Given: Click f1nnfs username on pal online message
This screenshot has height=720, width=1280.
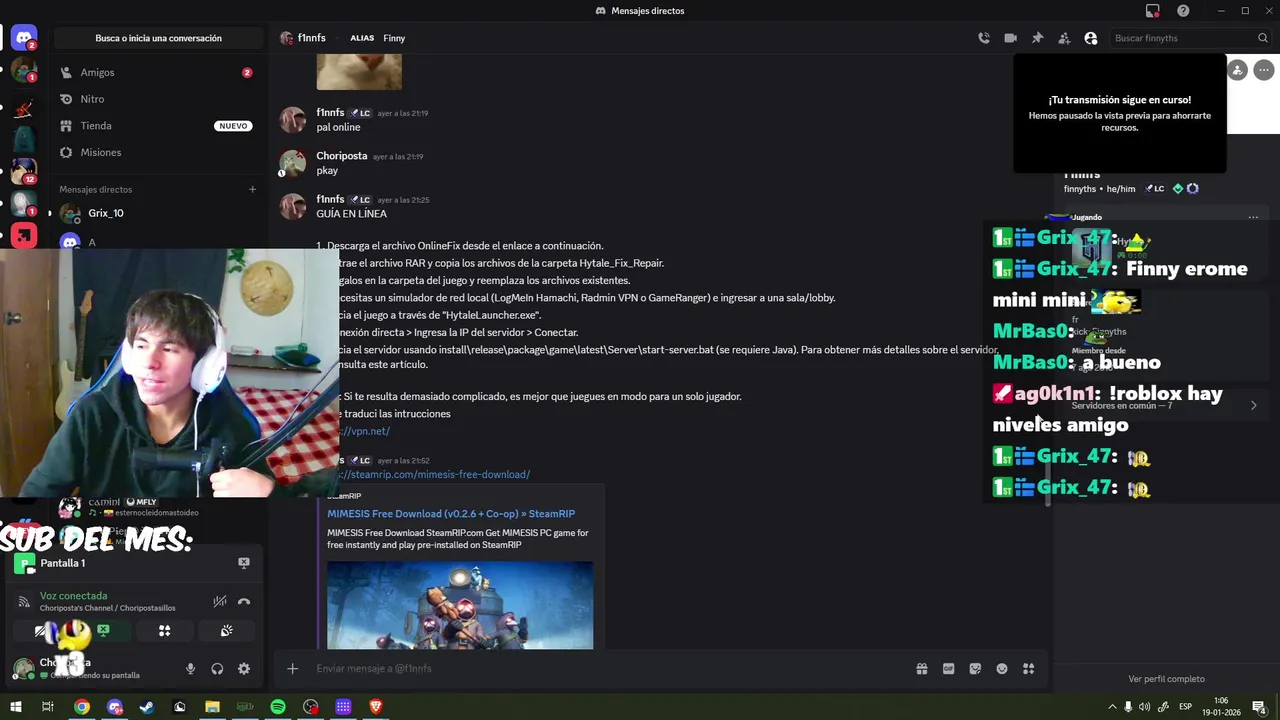Looking at the screenshot, I should [x=330, y=113].
